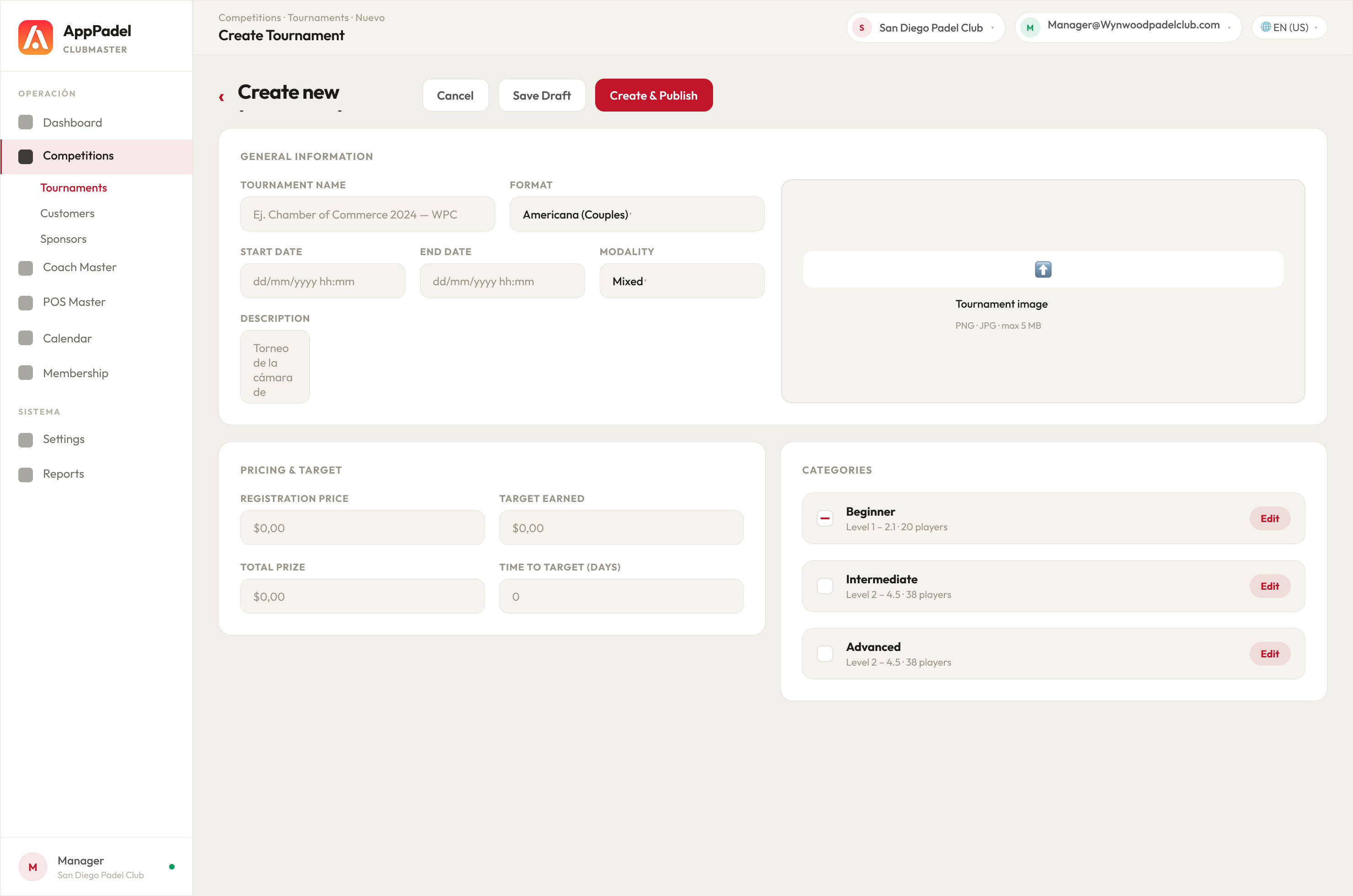Open Coach Master in the sidebar
The width and height of the screenshot is (1353, 896).
96,267
